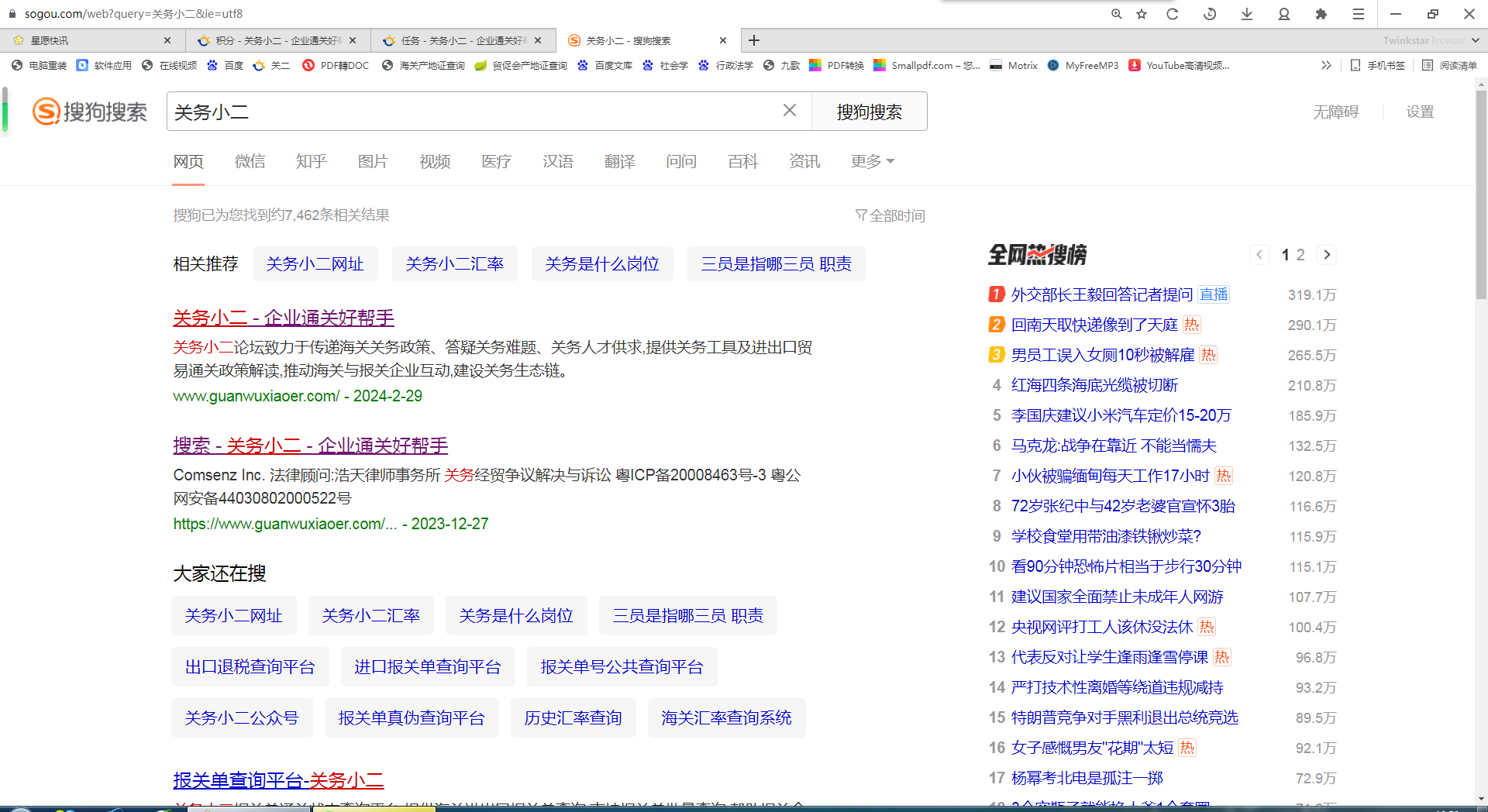
Task: Click the 历史汇率查询 suggestion
Action: (573, 718)
